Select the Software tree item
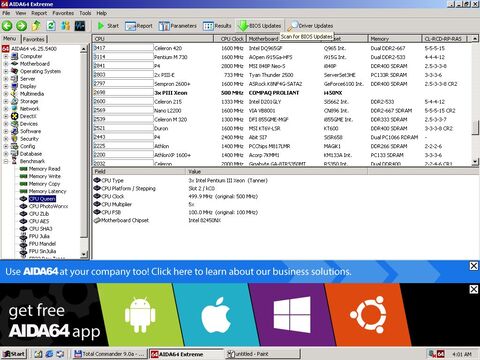The image size is (480, 360). tap(30, 131)
